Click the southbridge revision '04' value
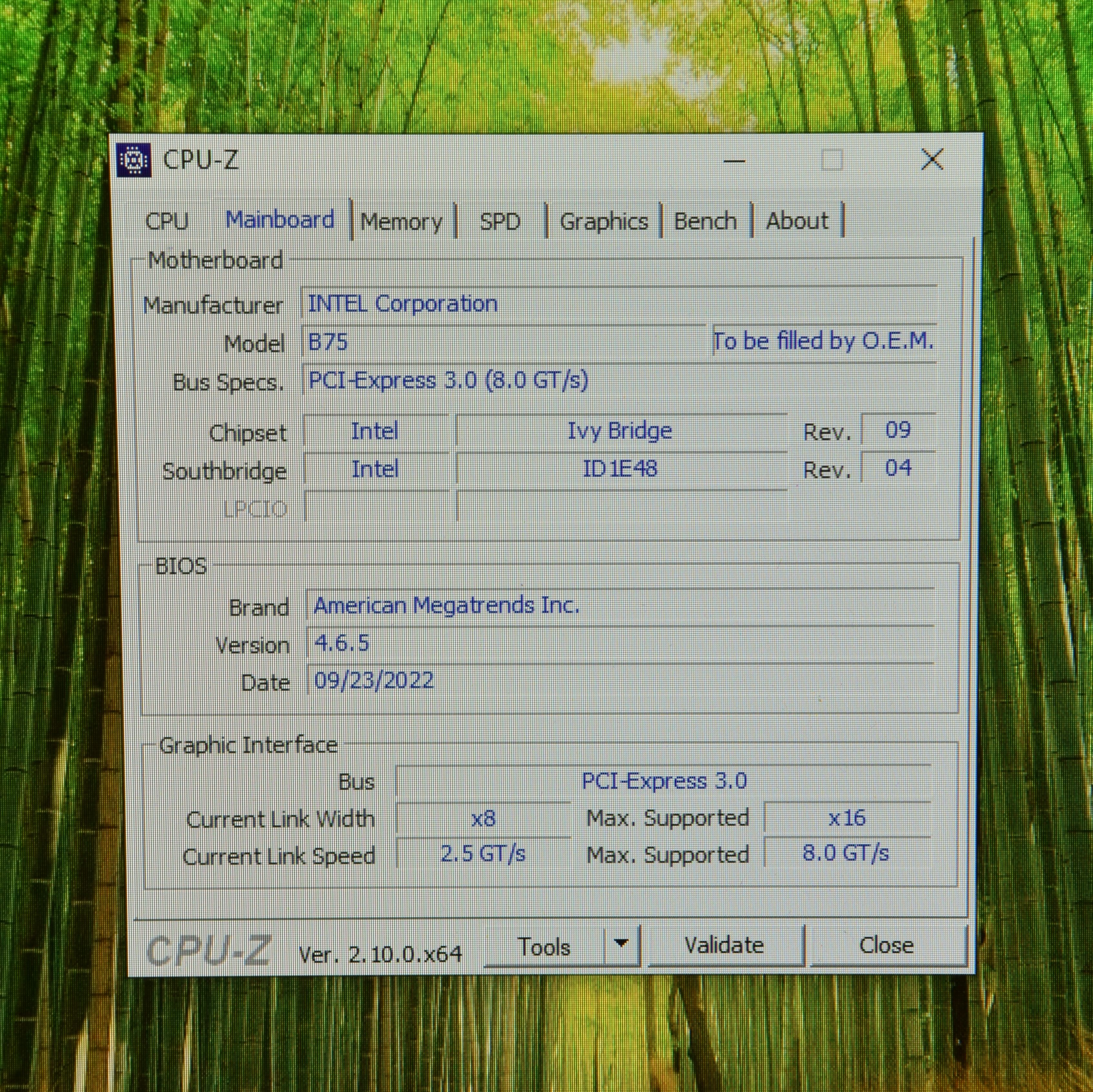This screenshot has width=1093, height=1092. click(x=898, y=468)
